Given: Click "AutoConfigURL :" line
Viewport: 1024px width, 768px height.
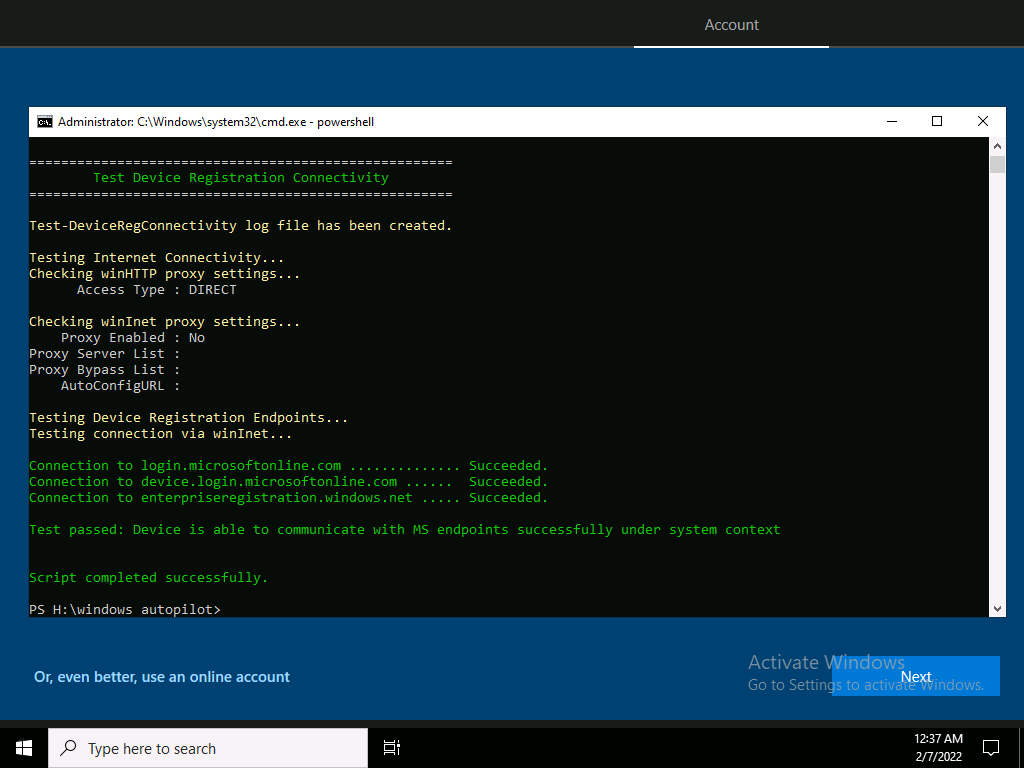Looking at the screenshot, I should point(120,385).
